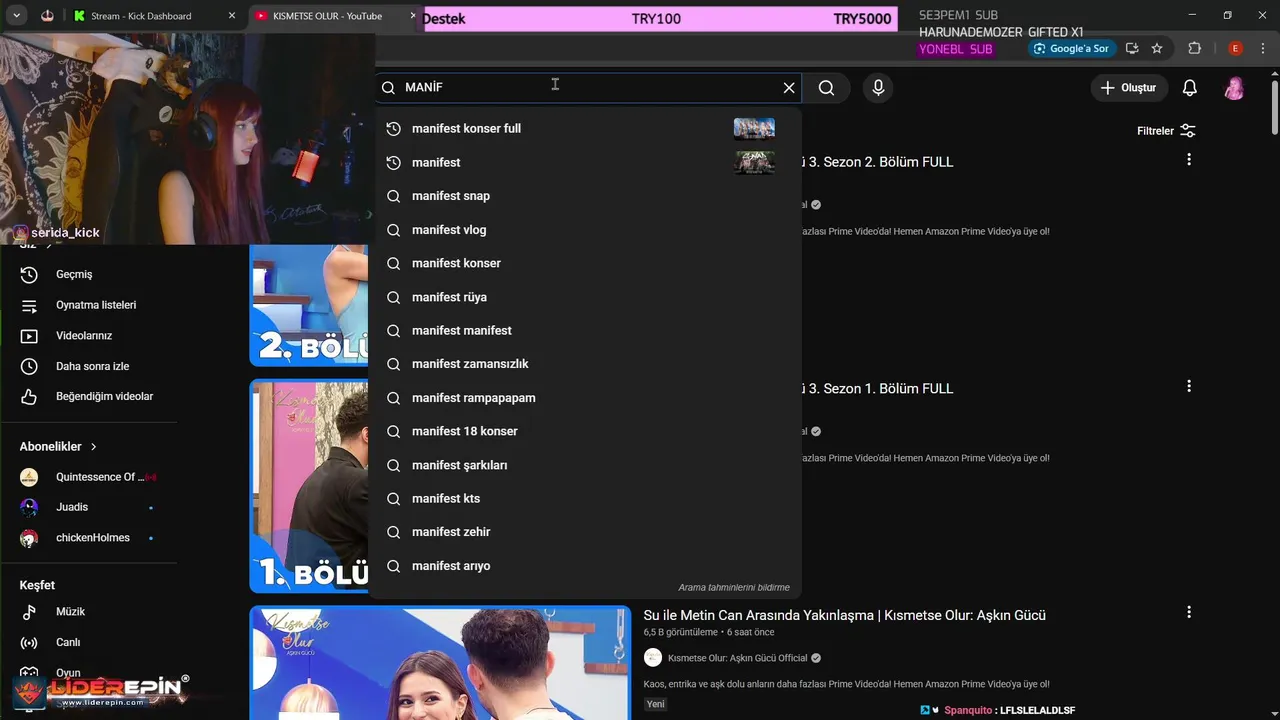Click Google'a Sor button in toolbar
The height and width of the screenshot is (720, 1280).
coord(1071,48)
